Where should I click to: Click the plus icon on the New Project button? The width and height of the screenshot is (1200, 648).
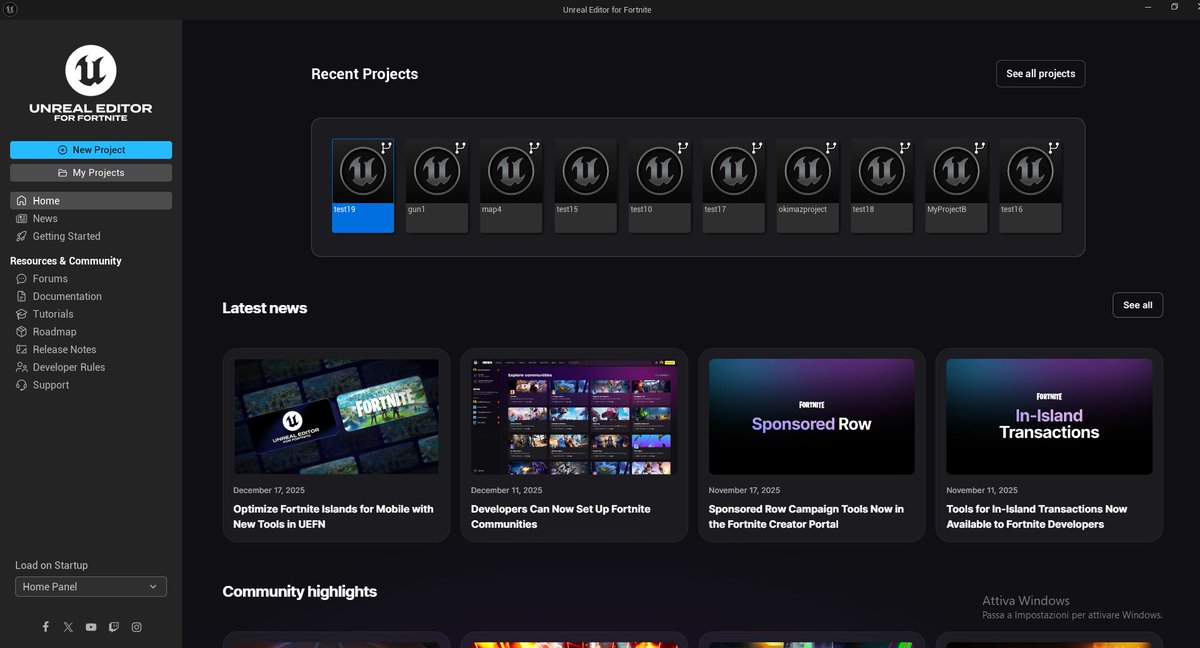click(62, 150)
